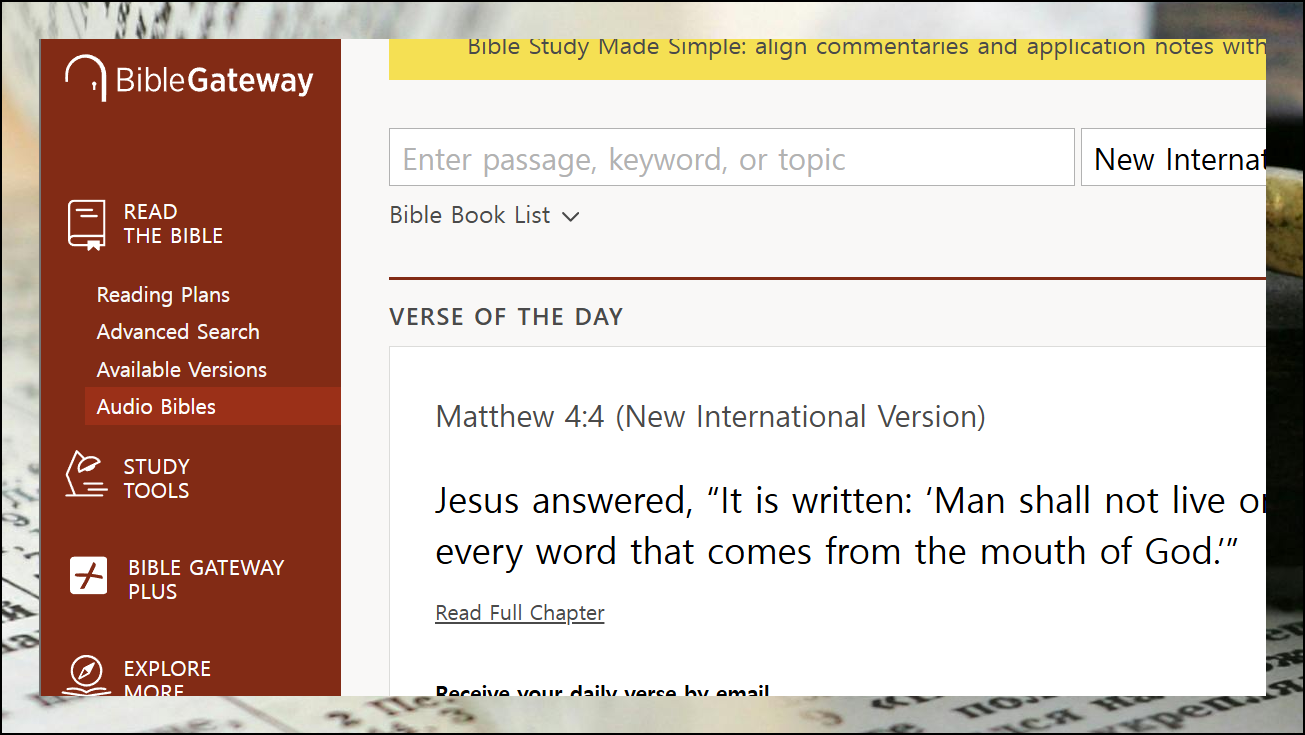Image resolution: width=1305 pixels, height=735 pixels.
Task: Open the READ THE BIBLE menu
Action: 173,224
